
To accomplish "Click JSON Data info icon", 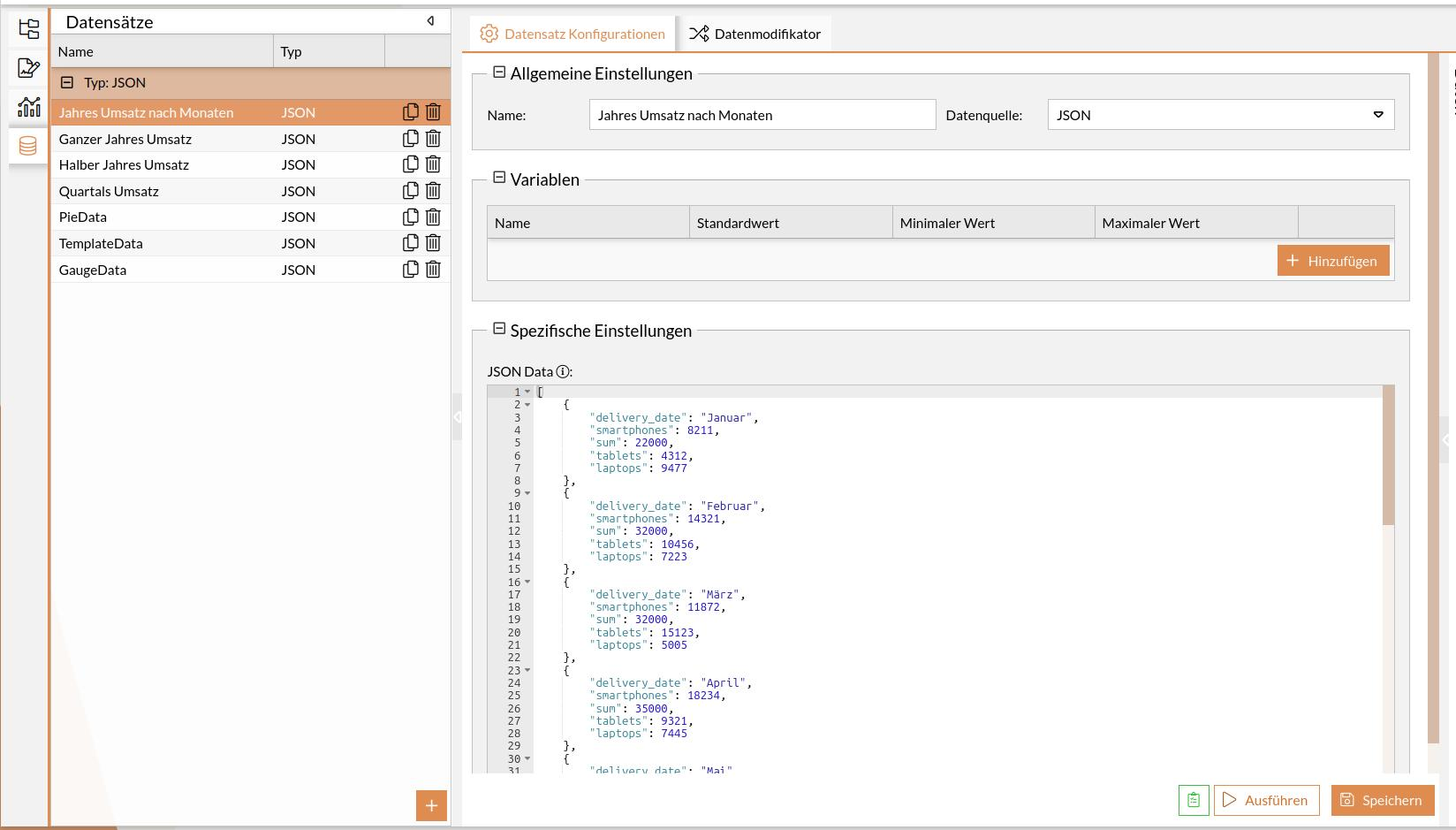I will (x=563, y=372).
